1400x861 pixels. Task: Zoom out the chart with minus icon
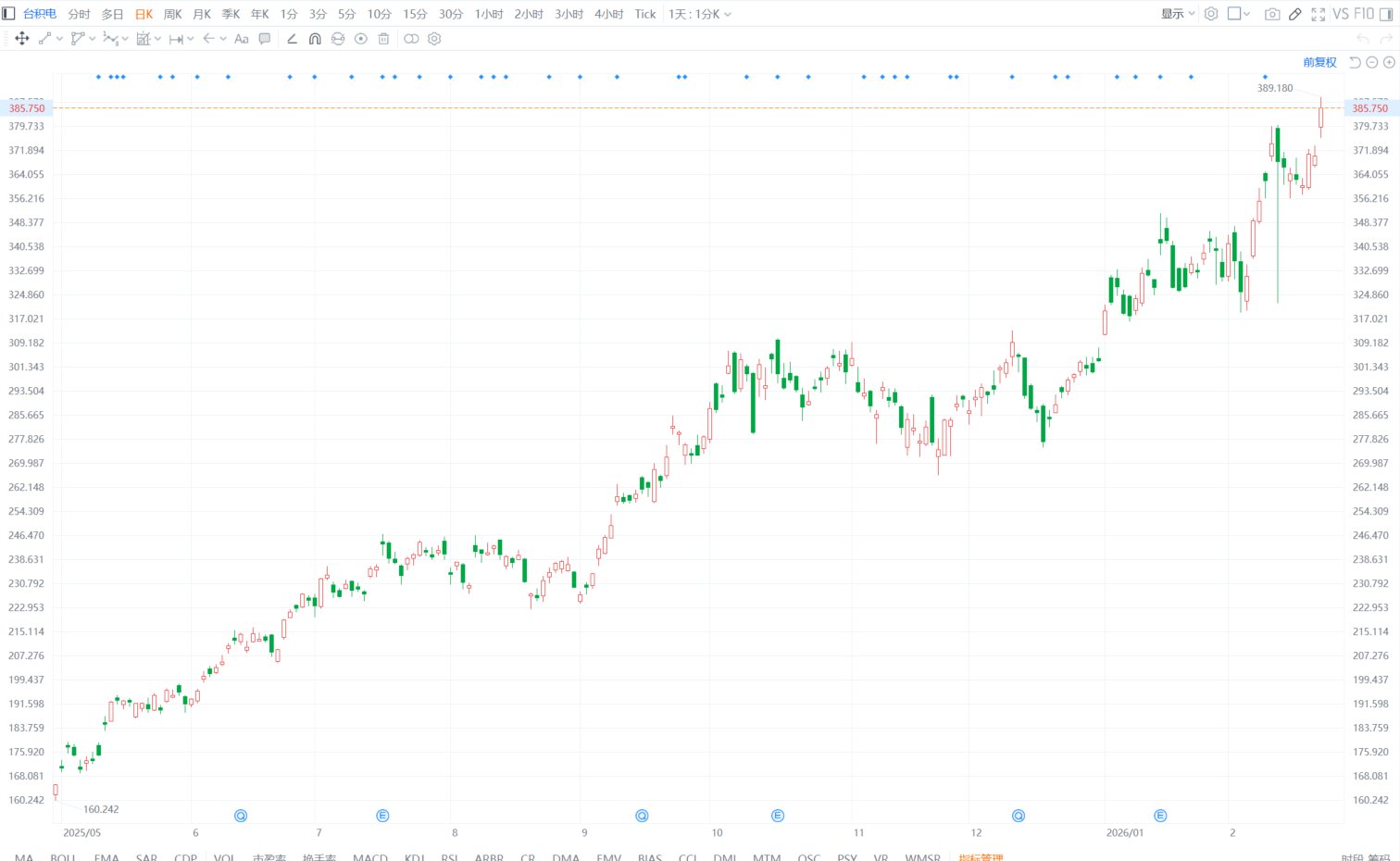1372,62
